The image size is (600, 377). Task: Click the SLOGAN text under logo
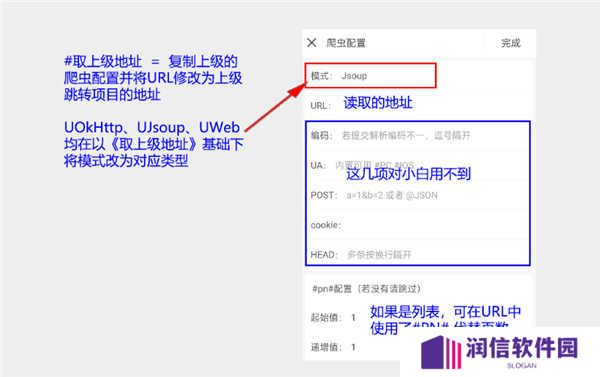point(522,366)
